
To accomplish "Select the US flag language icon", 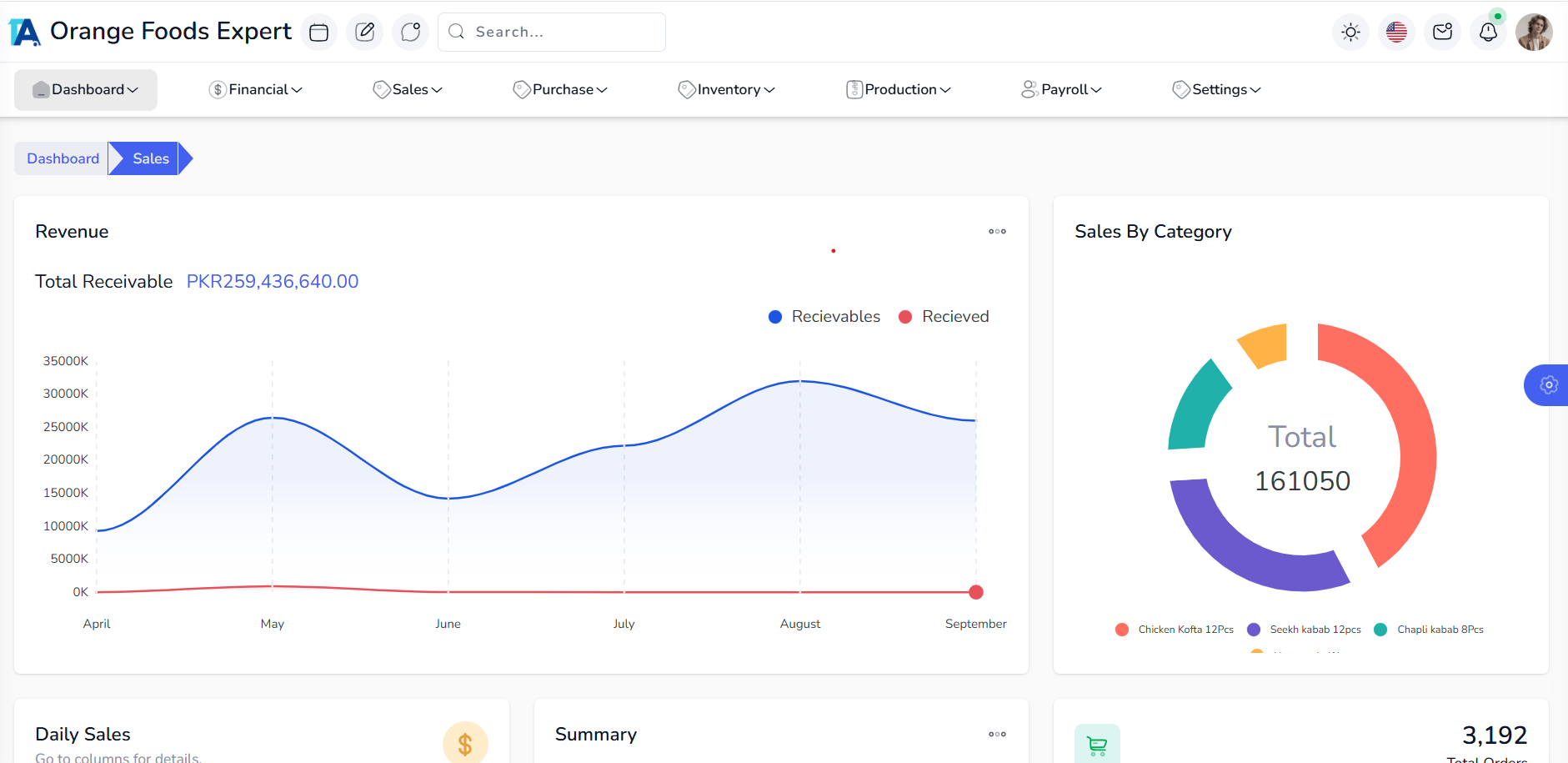I will coord(1396,33).
